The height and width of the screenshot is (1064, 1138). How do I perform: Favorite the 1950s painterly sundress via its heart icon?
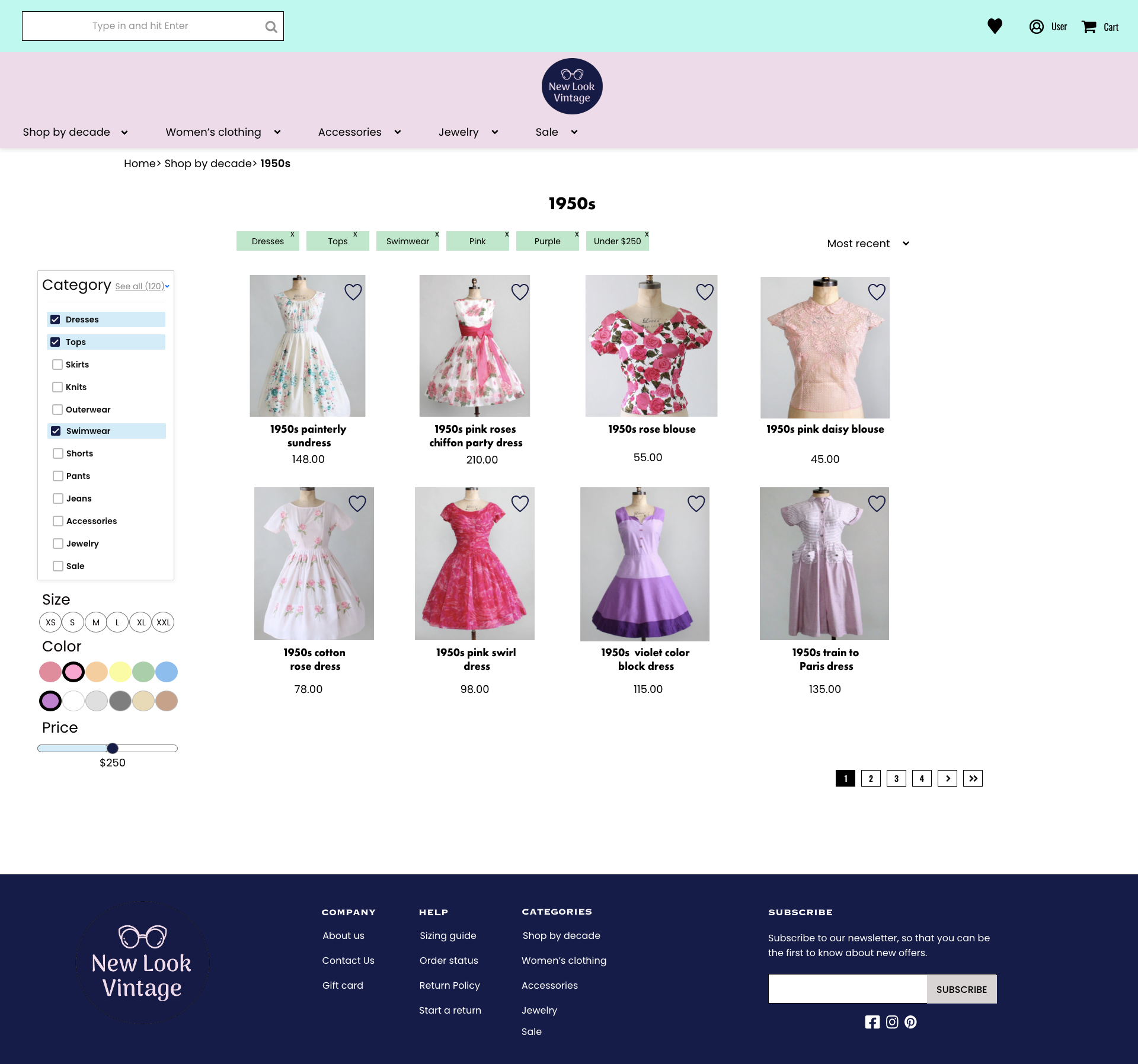point(353,292)
